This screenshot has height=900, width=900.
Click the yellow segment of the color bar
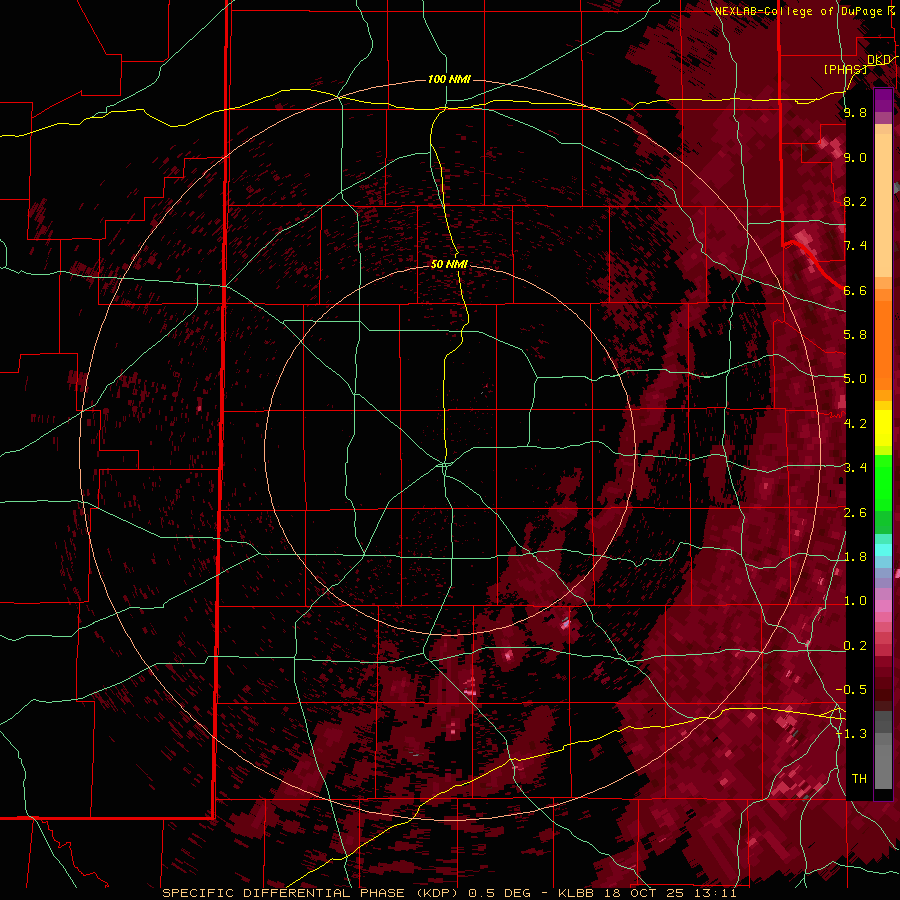883,428
